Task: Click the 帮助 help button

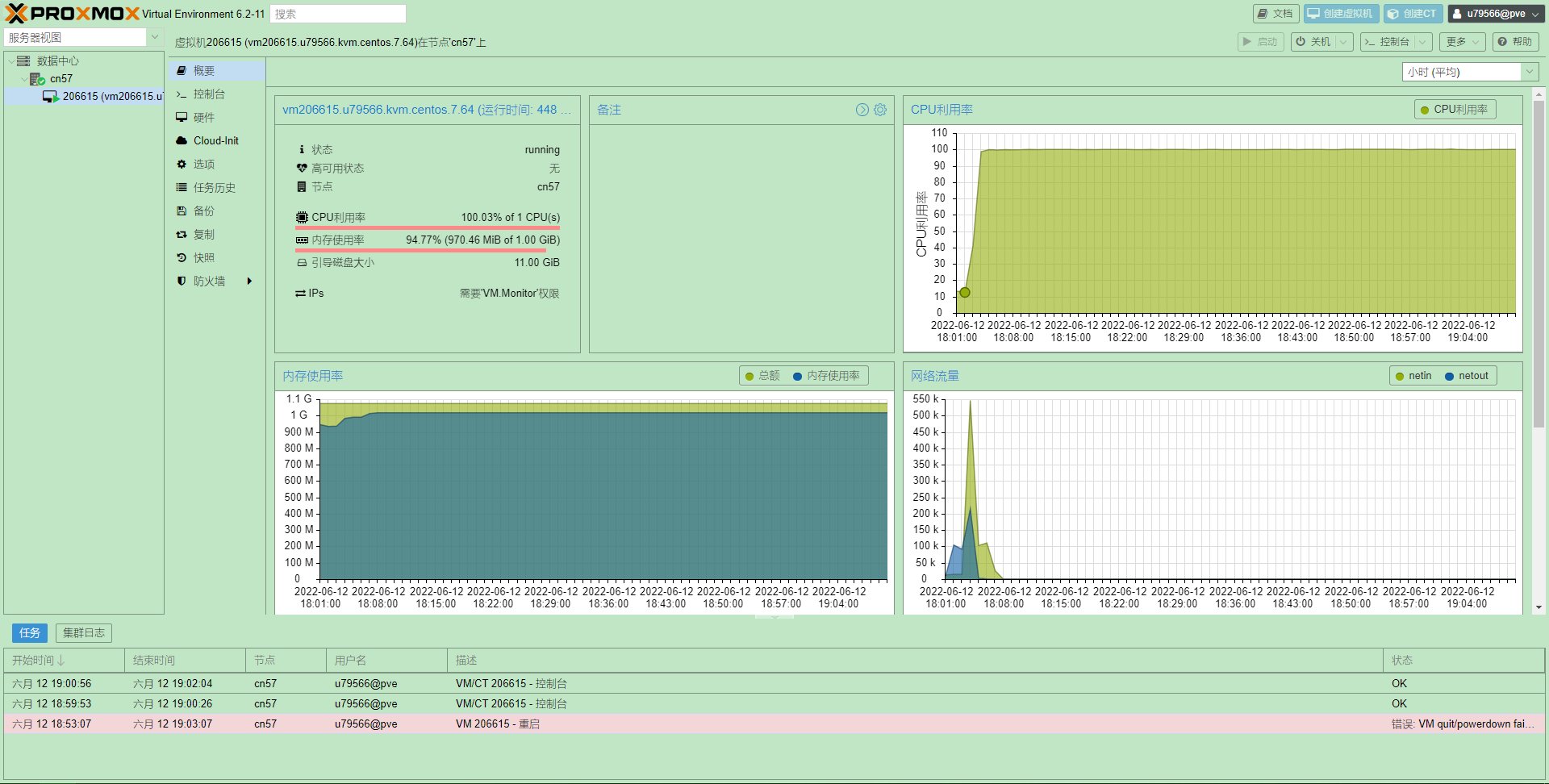Action: click(1515, 42)
